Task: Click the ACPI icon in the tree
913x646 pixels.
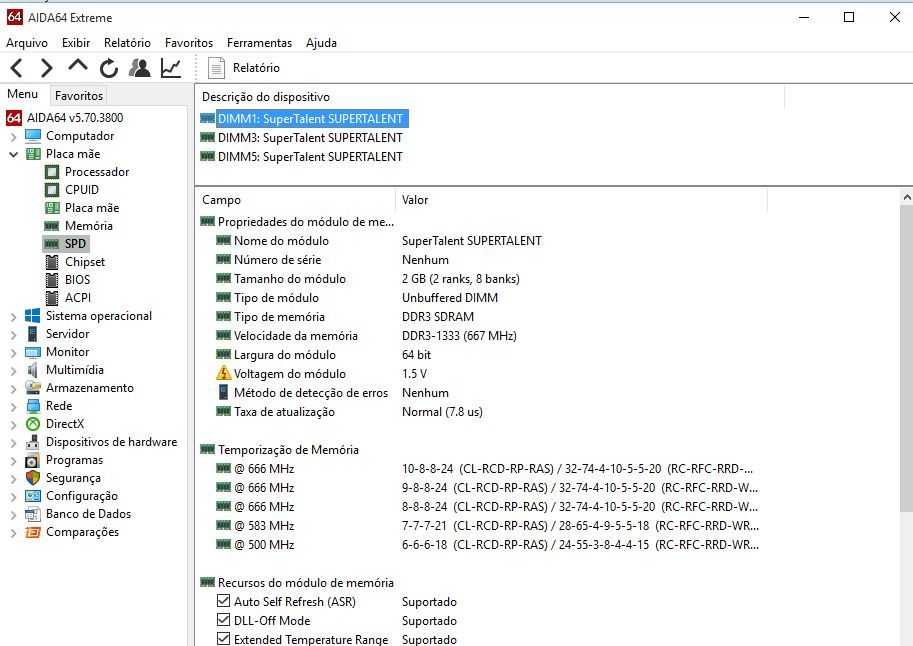Action: [52, 298]
